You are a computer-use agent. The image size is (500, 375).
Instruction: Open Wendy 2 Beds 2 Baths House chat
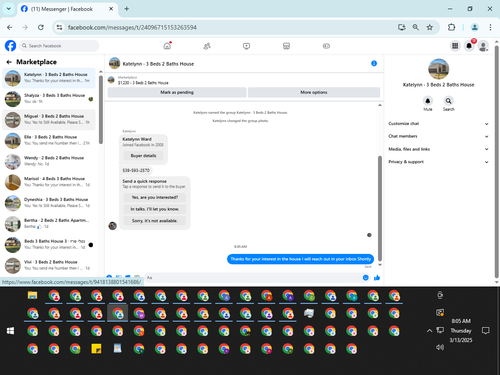pos(49,161)
